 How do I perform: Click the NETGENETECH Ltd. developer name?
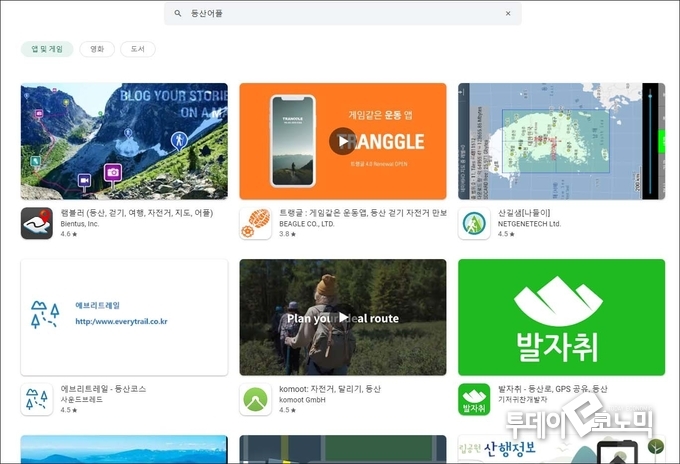pos(529,224)
